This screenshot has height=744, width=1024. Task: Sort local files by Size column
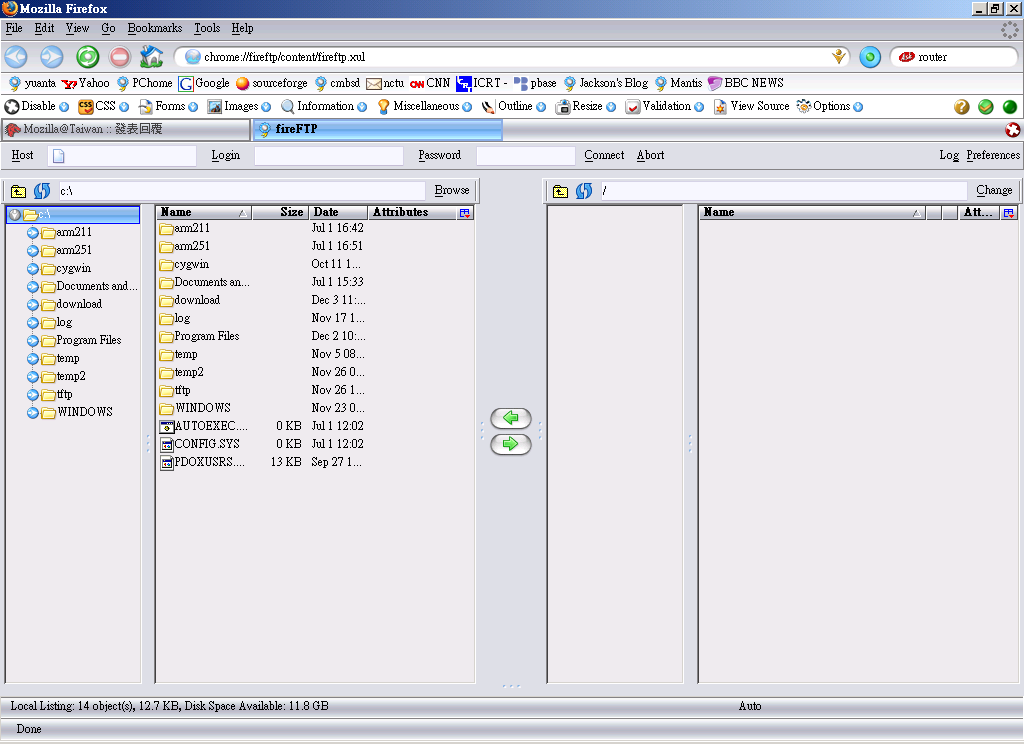click(281, 213)
